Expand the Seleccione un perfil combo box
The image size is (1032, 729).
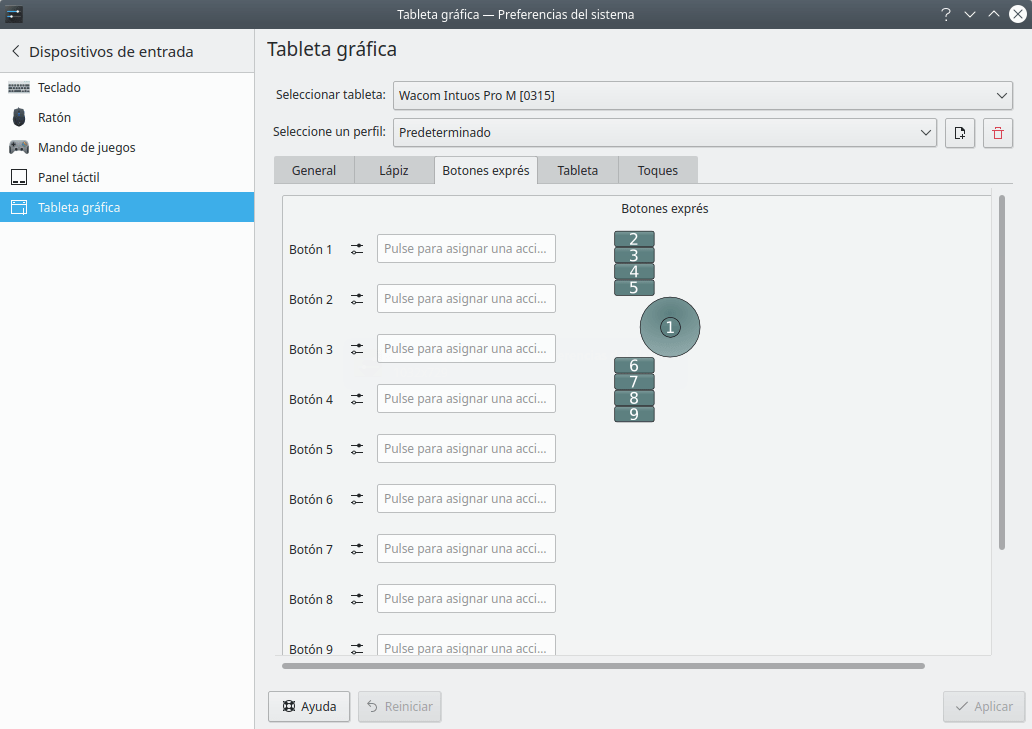[665, 132]
